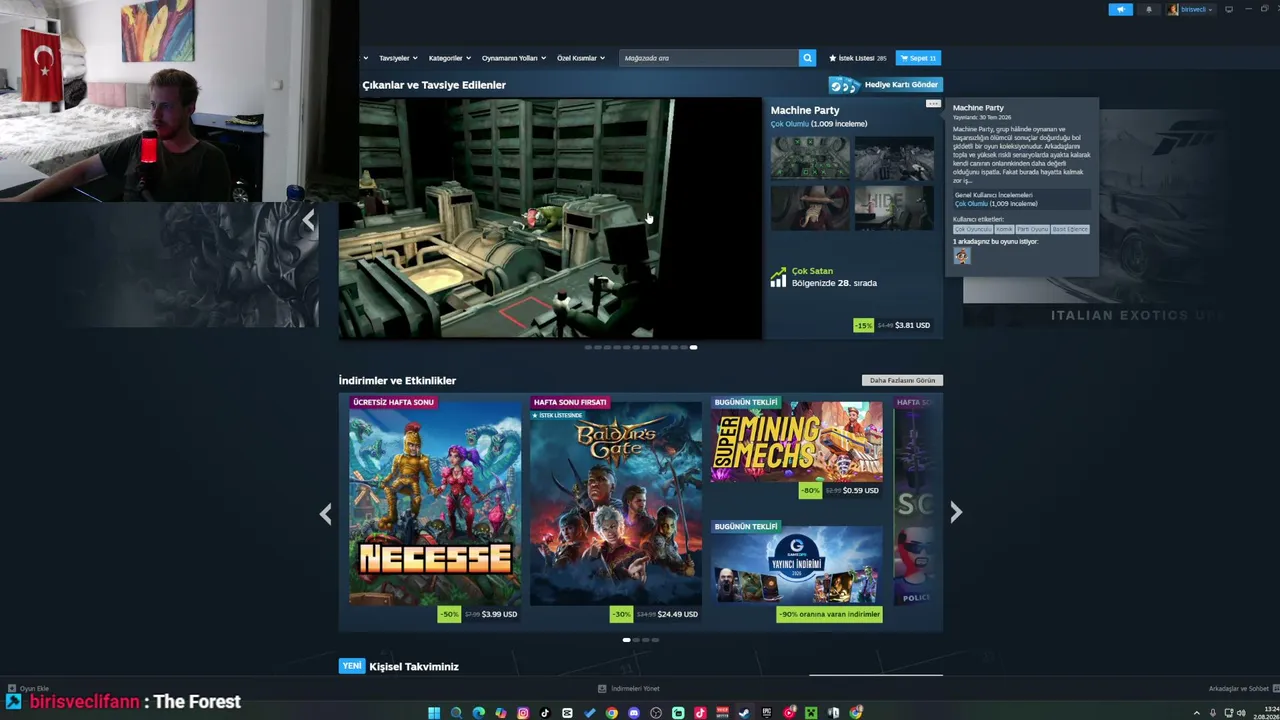Screen dimensions: 1280x720
Task: Click the Parti Oyunu user tag
Action: pos(1033,229)
